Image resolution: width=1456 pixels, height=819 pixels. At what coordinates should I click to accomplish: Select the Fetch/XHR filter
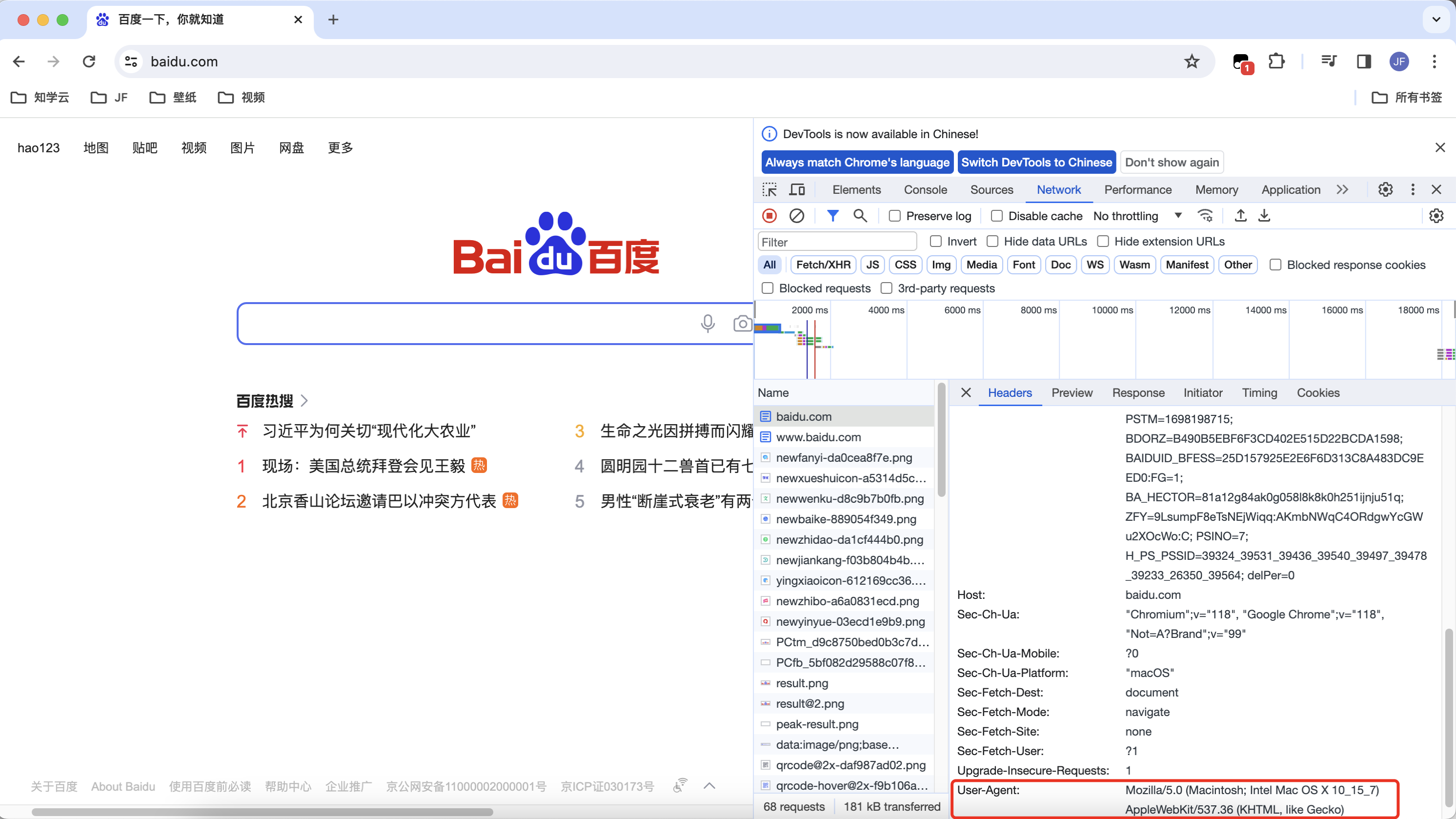(823, 265)
